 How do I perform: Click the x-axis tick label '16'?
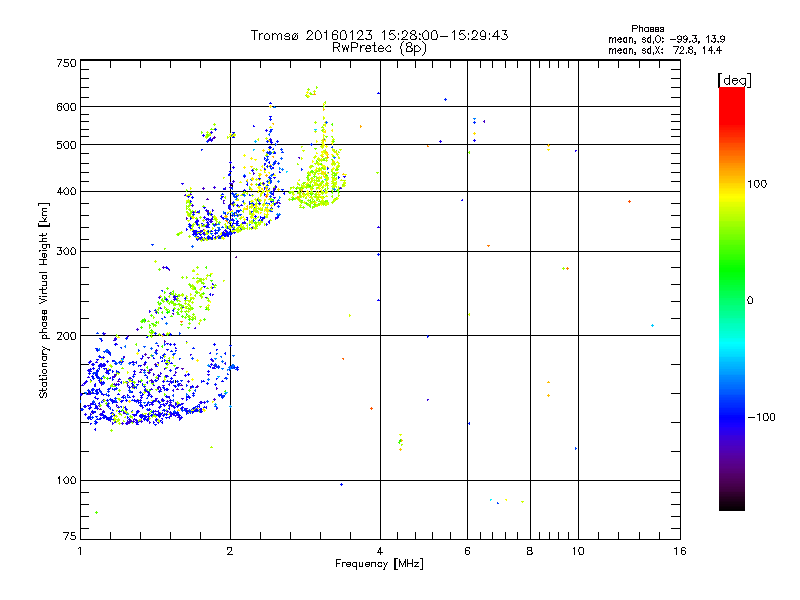680,551
